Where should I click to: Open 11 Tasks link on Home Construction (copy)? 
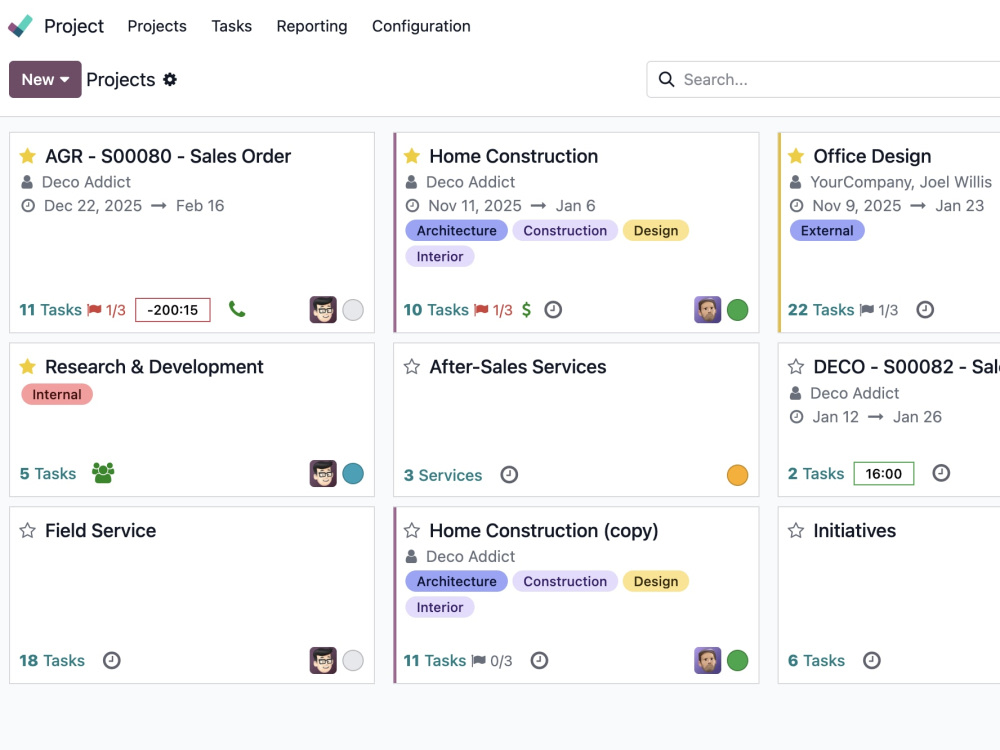click(x=435, y=661)
